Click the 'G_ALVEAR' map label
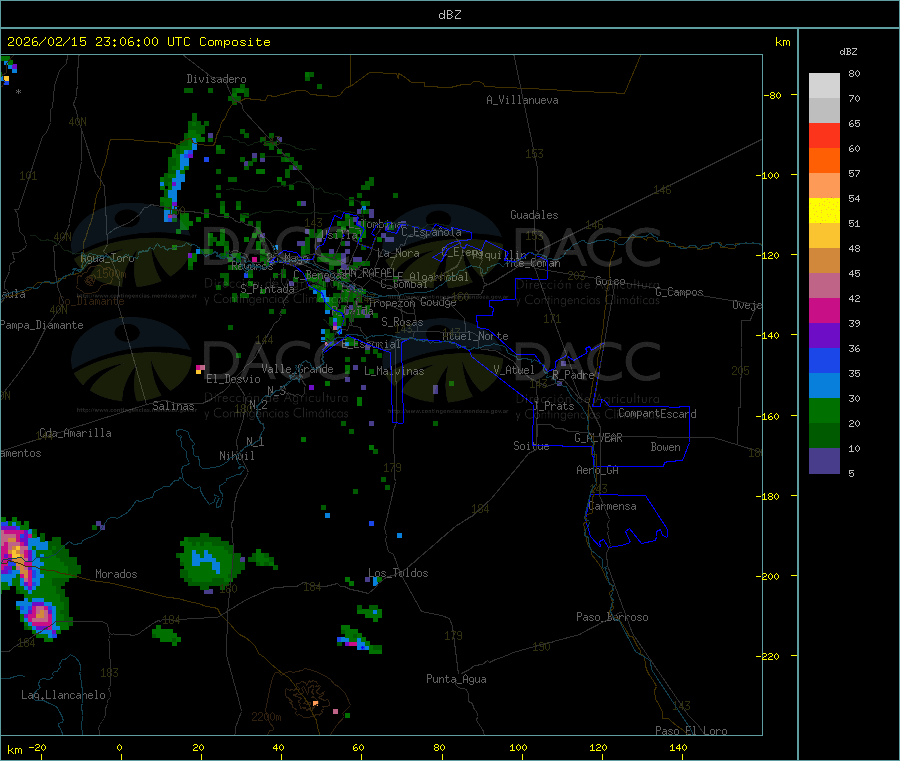Screen dimensions: 900x761 click(598, 438)
